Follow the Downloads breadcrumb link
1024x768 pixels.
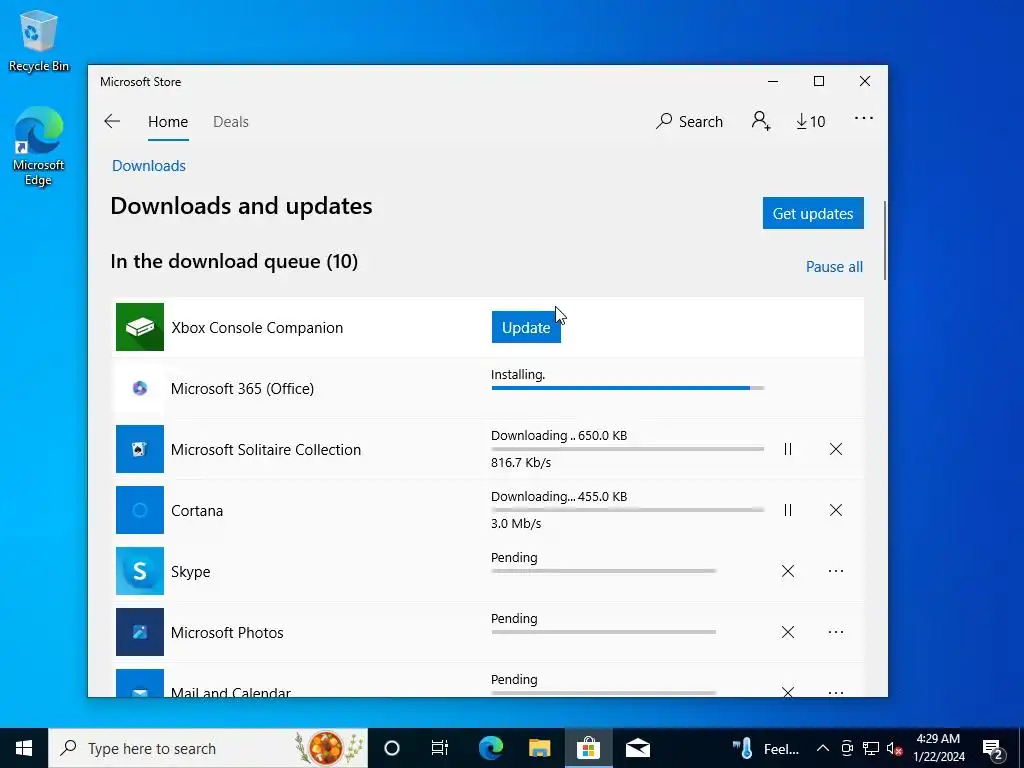[149, 166]
